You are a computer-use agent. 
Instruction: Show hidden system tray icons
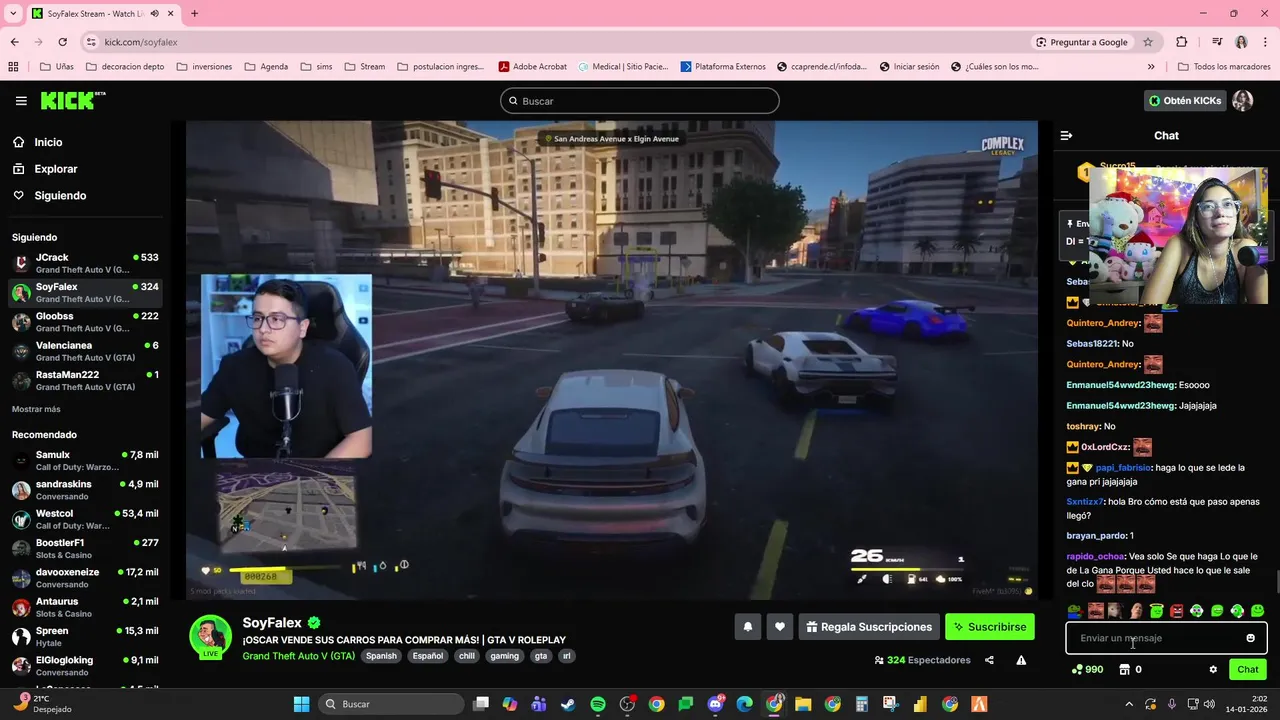1129,704
